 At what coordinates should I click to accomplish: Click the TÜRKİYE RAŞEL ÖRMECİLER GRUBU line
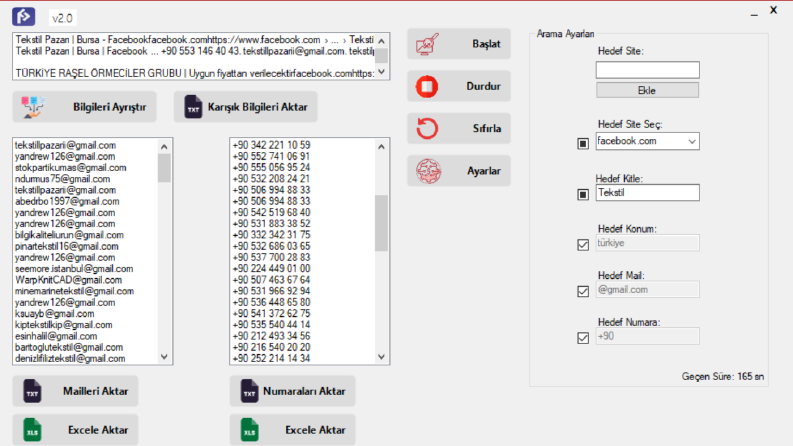pyautogui.click(x=195, y=73)
